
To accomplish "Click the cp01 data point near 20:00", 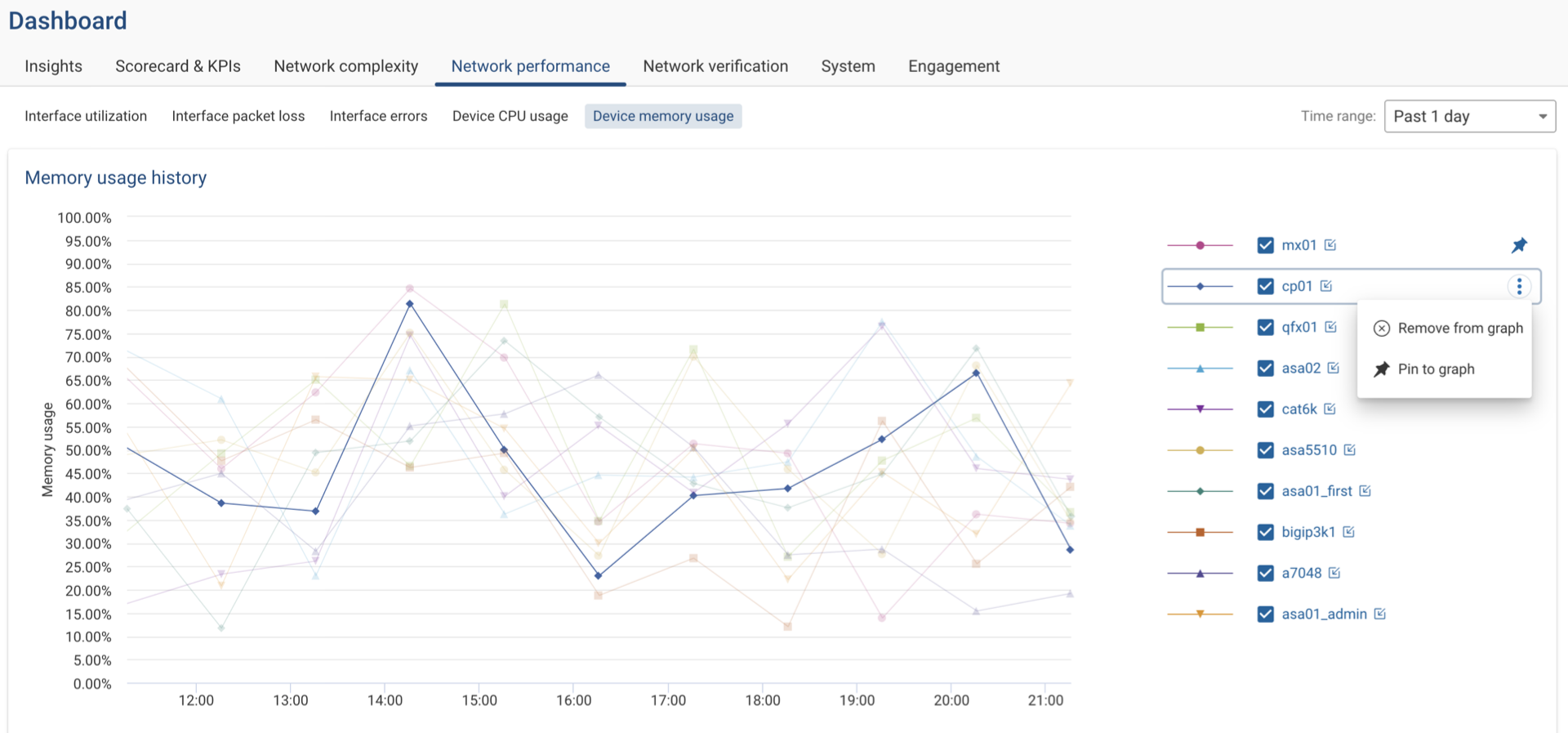I will coord(976,373).
